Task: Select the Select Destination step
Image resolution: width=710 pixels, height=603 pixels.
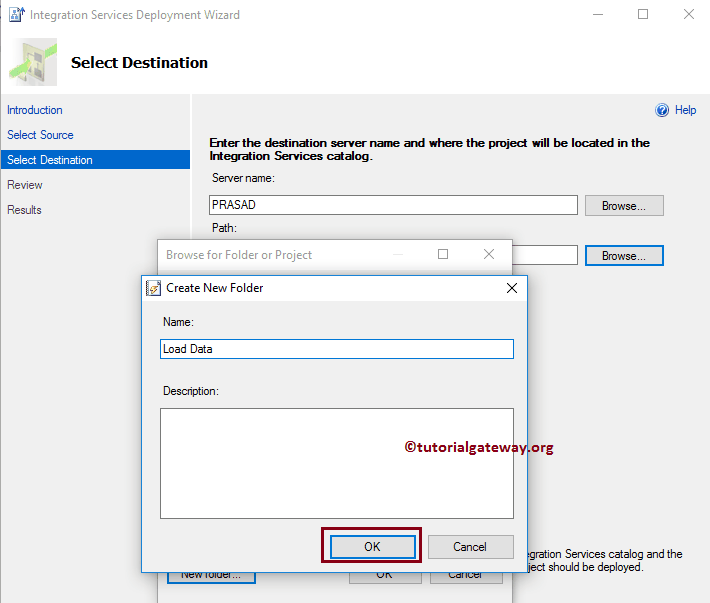Action: (95, 160)
